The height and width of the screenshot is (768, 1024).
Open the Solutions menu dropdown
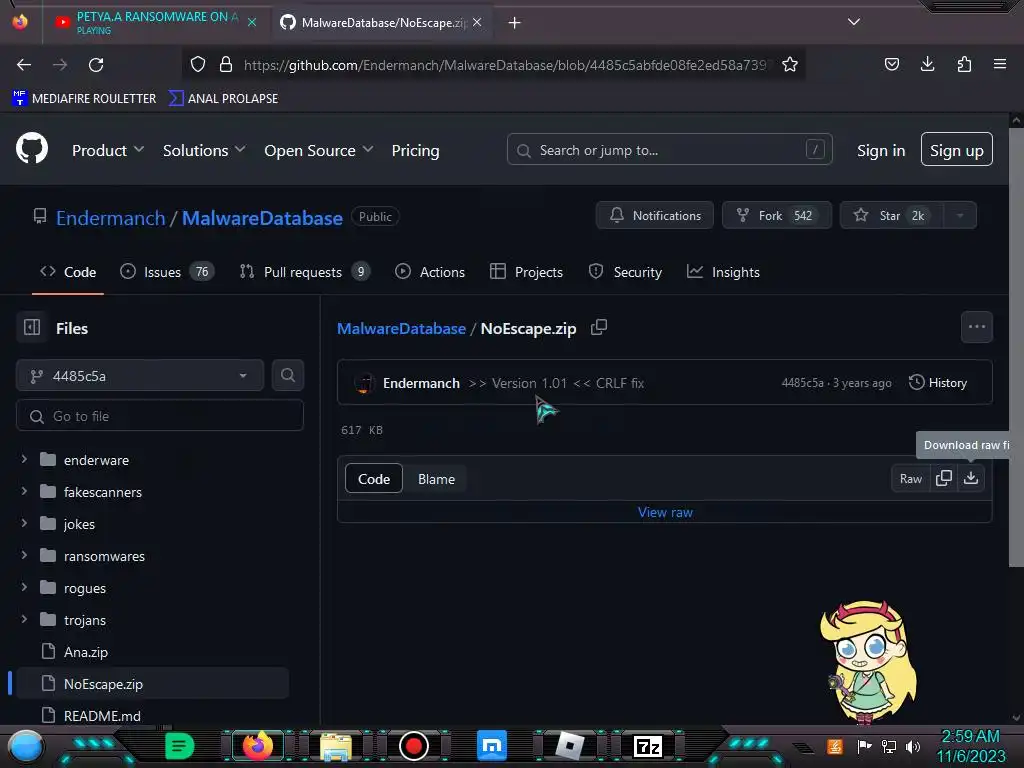pos(204,150)
